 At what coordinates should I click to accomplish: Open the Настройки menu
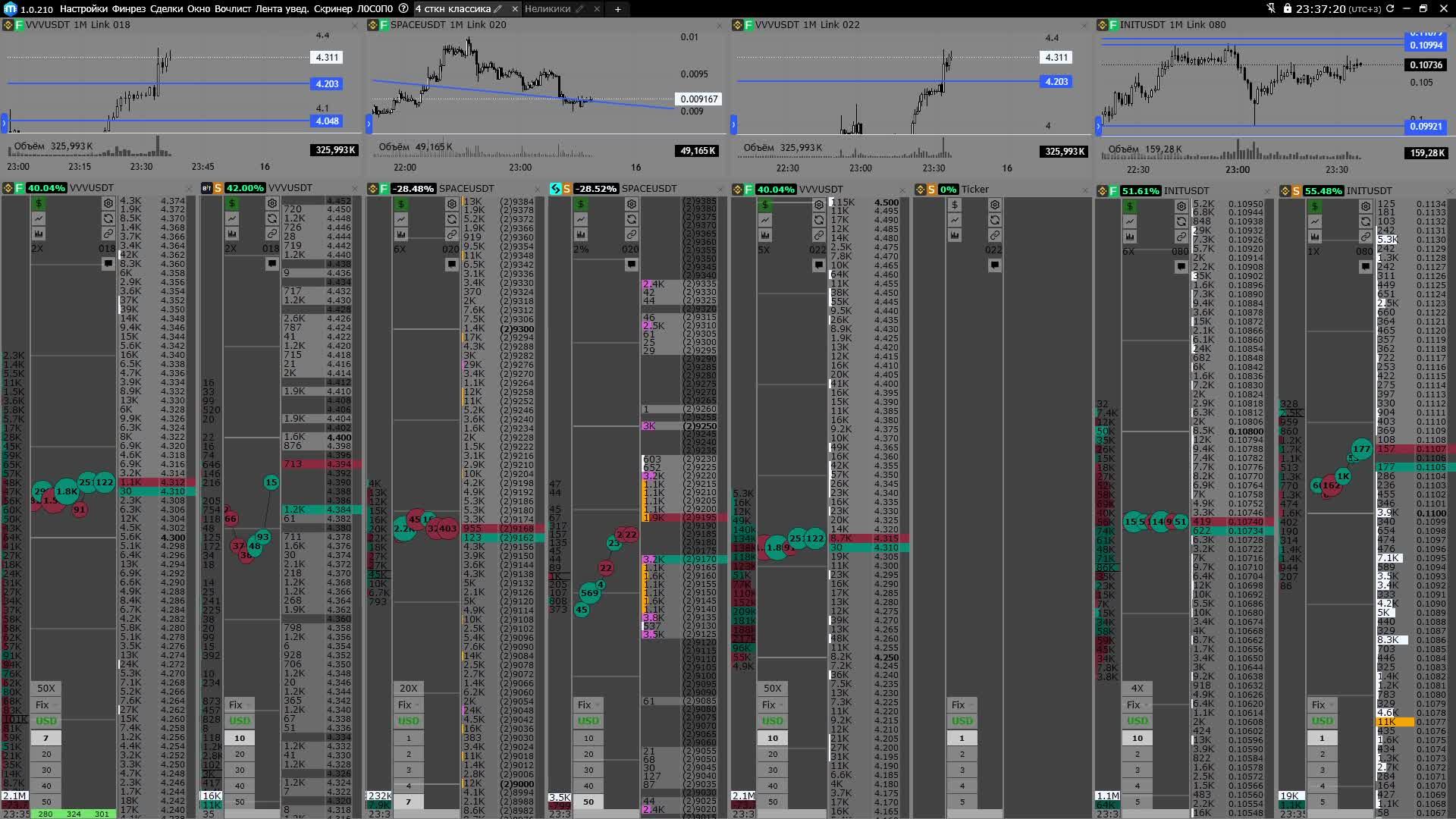pos(83,9)
